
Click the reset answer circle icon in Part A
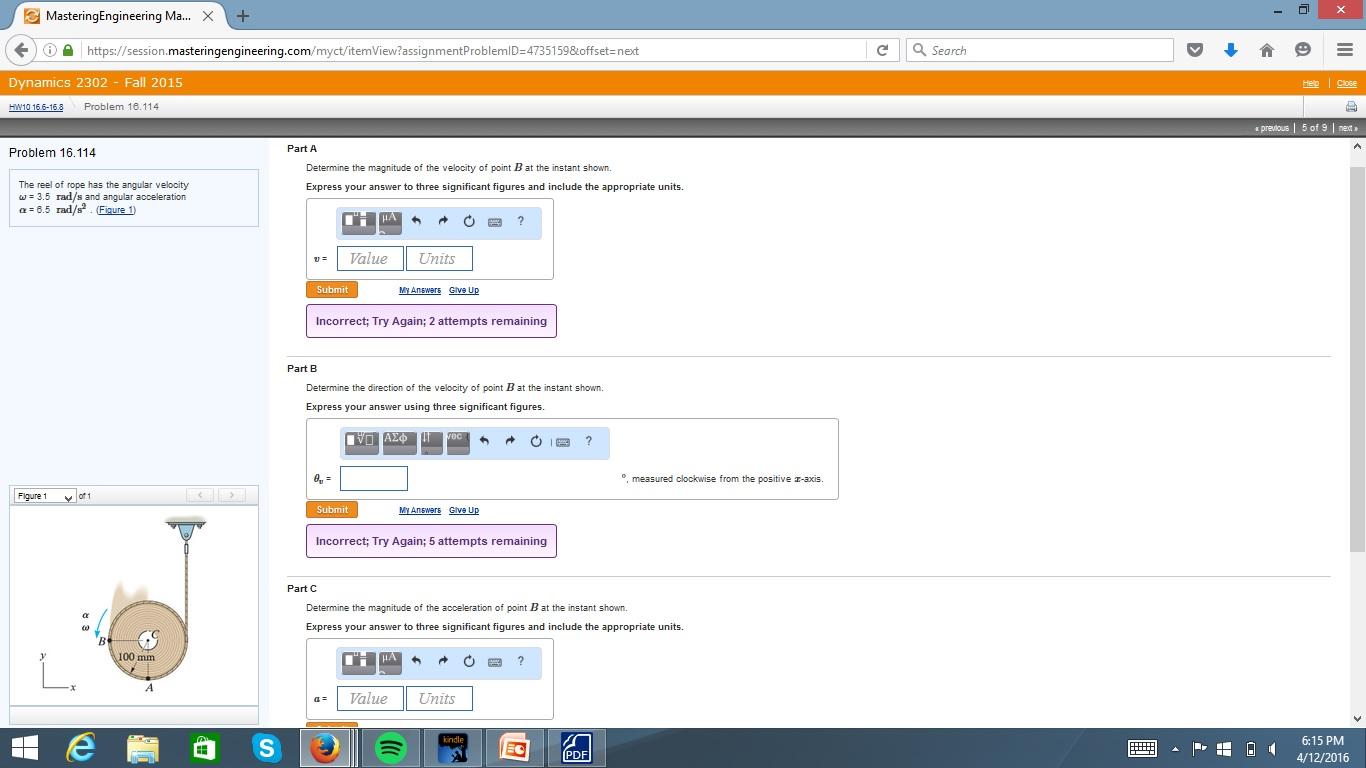469,223
